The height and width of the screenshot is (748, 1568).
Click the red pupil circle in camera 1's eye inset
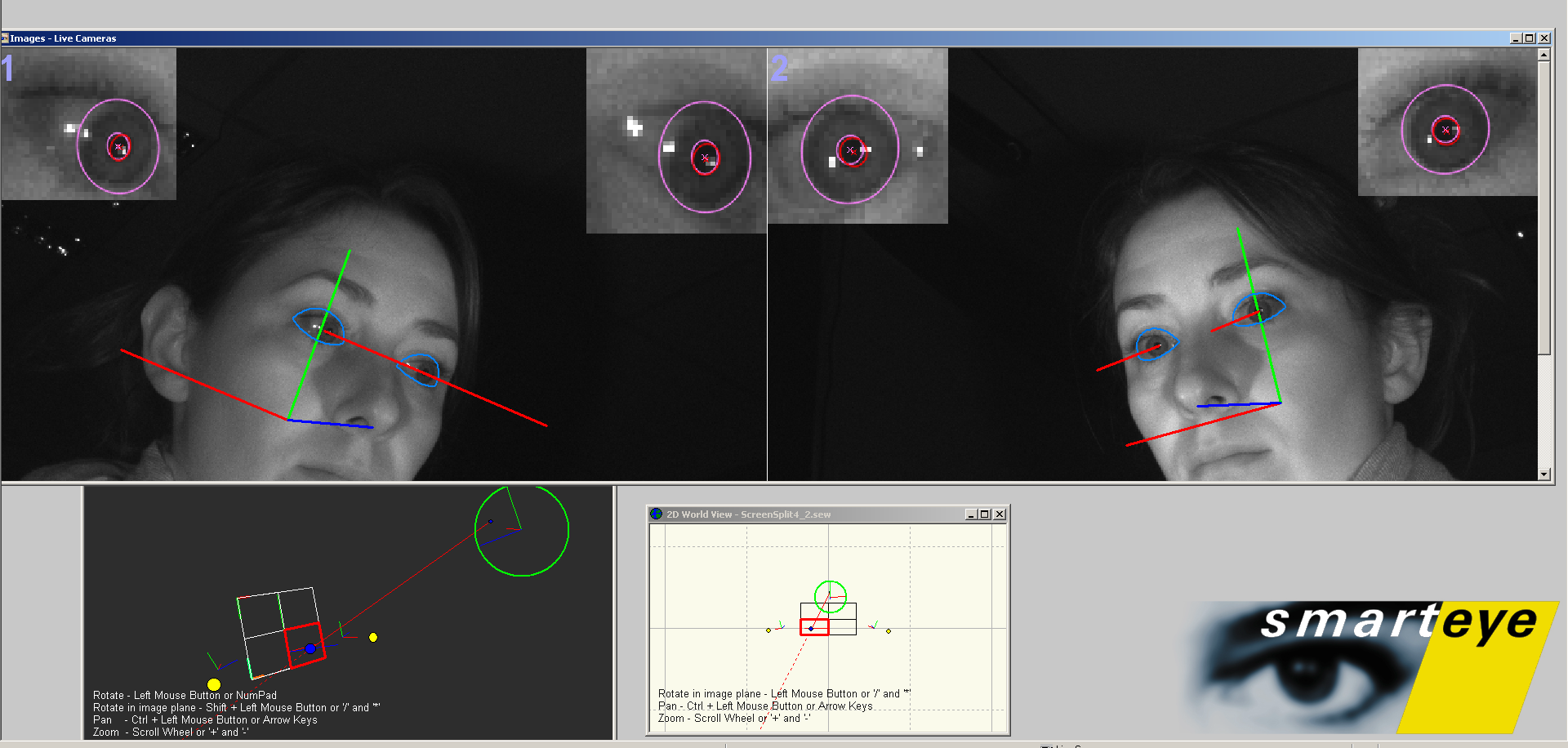(119, 145)
